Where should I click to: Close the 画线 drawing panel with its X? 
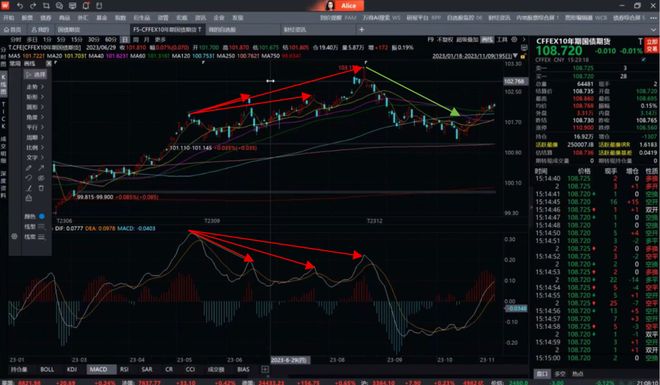tap(48, 64)
